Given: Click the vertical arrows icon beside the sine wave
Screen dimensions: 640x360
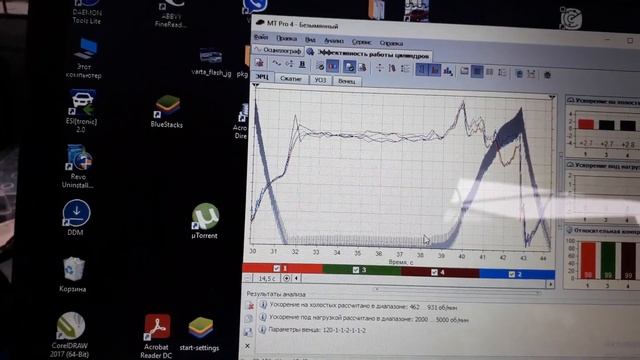Looking at the screenshot, I should 289,63.
